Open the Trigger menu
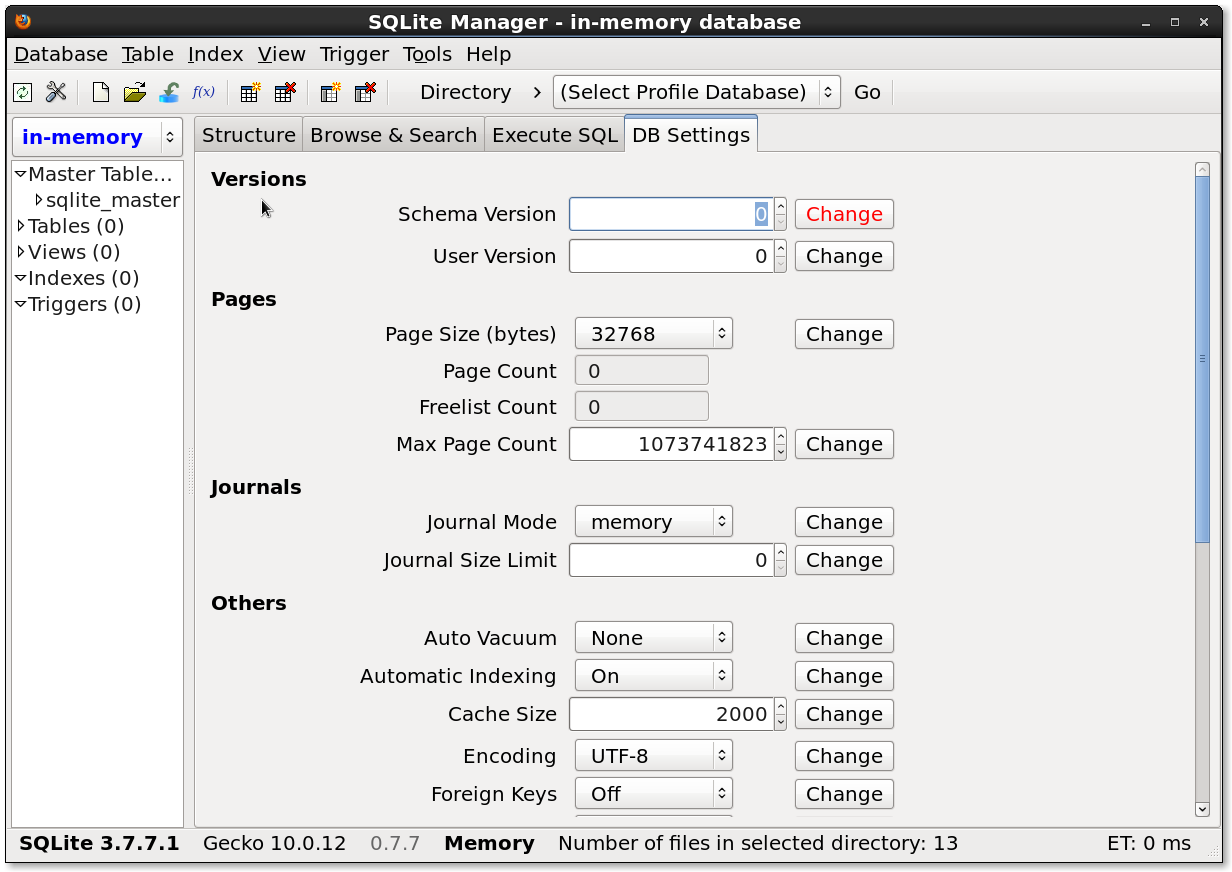Viewport: 1232px width, 872px height. [x=355, y=54]
